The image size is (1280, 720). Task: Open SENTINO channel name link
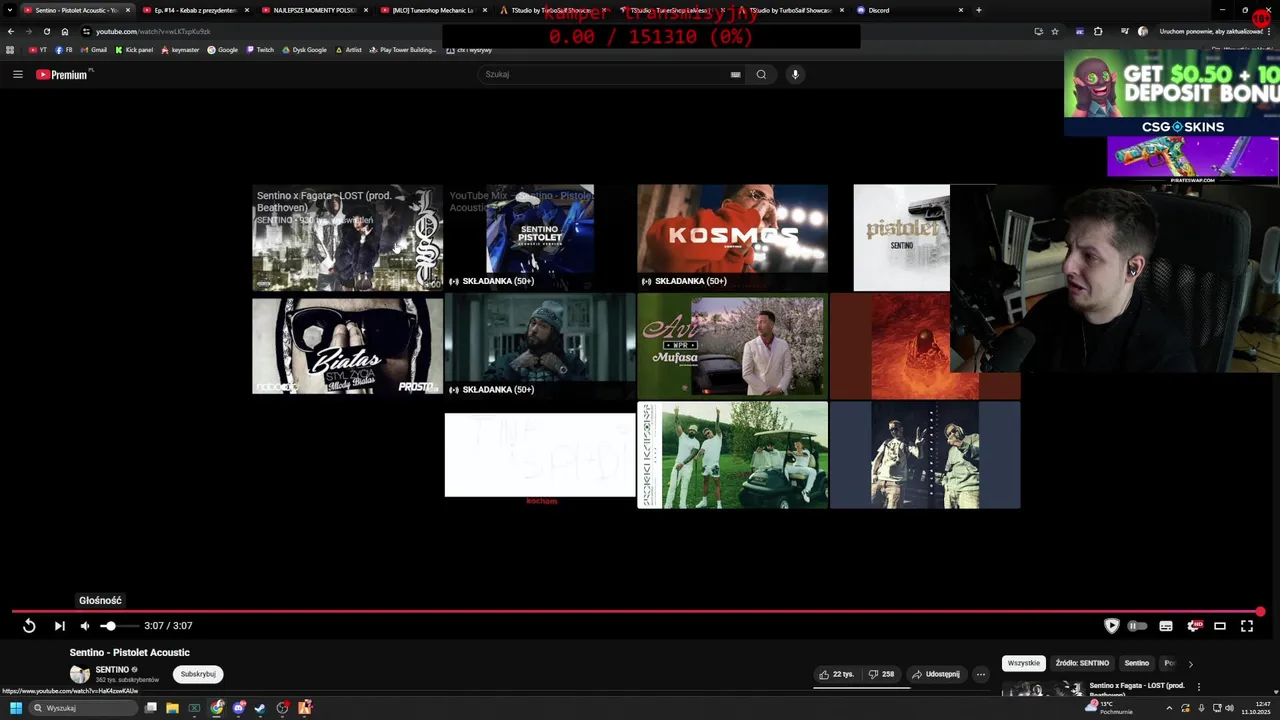point(112,670)
